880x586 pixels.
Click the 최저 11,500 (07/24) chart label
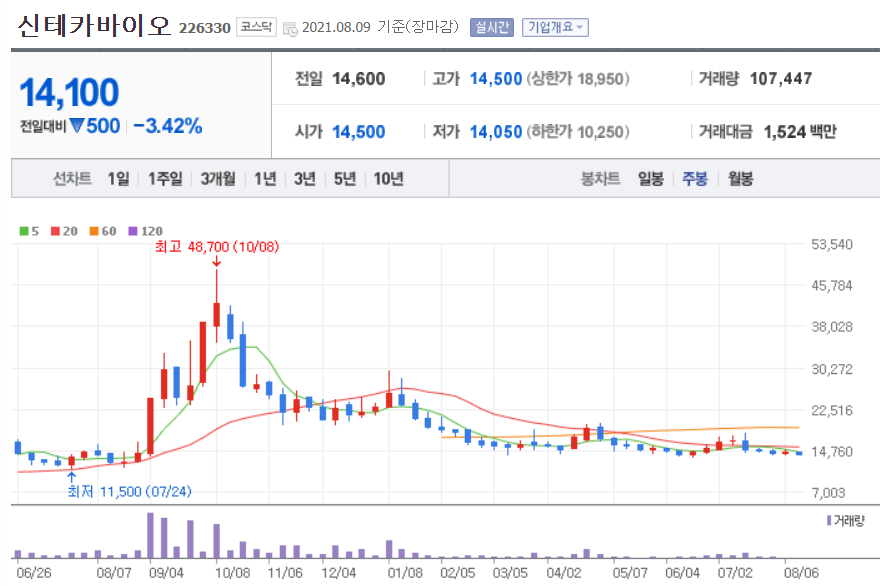tap(129, 492)
